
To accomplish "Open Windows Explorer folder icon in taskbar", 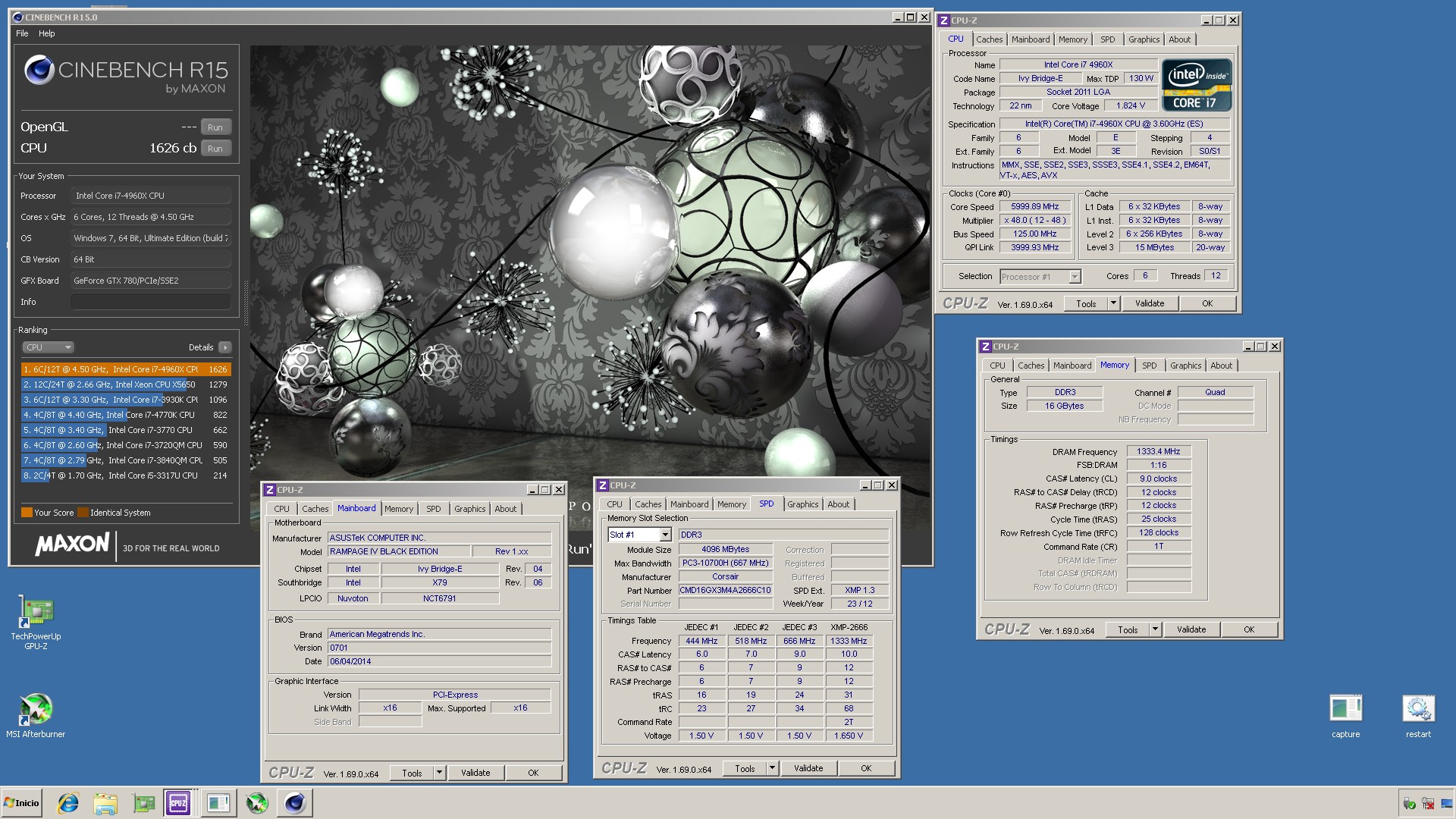I will 105,803.
